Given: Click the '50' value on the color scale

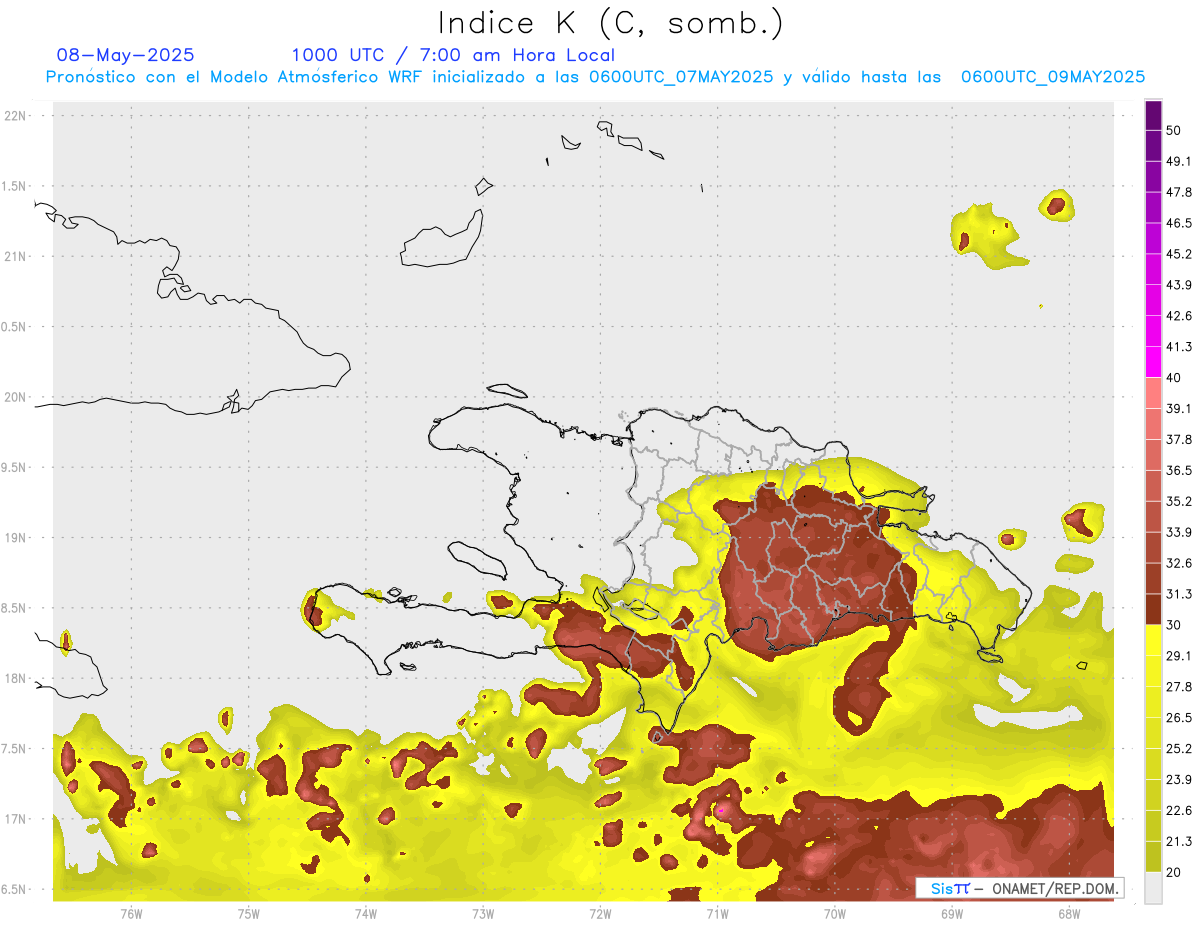Looking at the screenshot, I should coord(1174,131).
